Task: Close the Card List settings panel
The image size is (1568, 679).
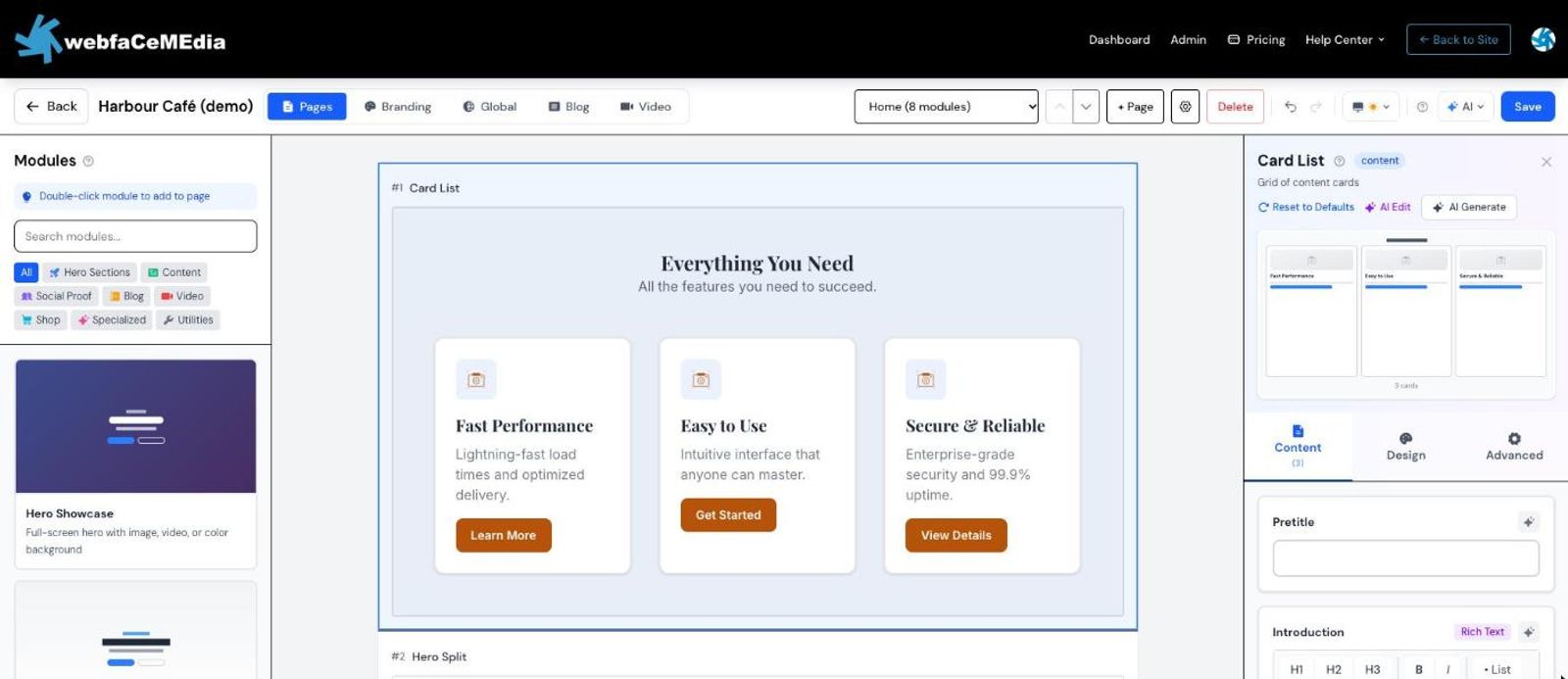Action: click(1546, 162)
